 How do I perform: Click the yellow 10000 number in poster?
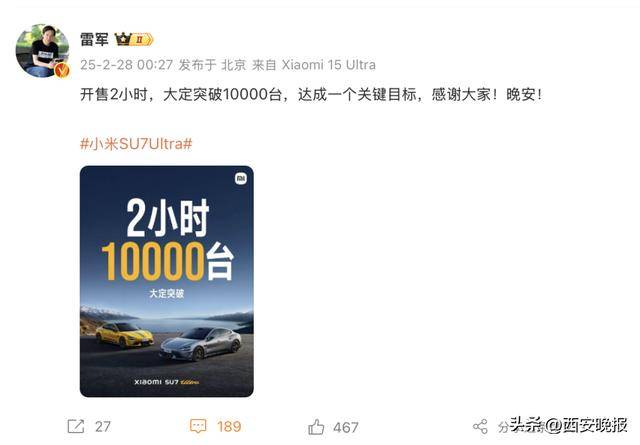coord(153,261)
